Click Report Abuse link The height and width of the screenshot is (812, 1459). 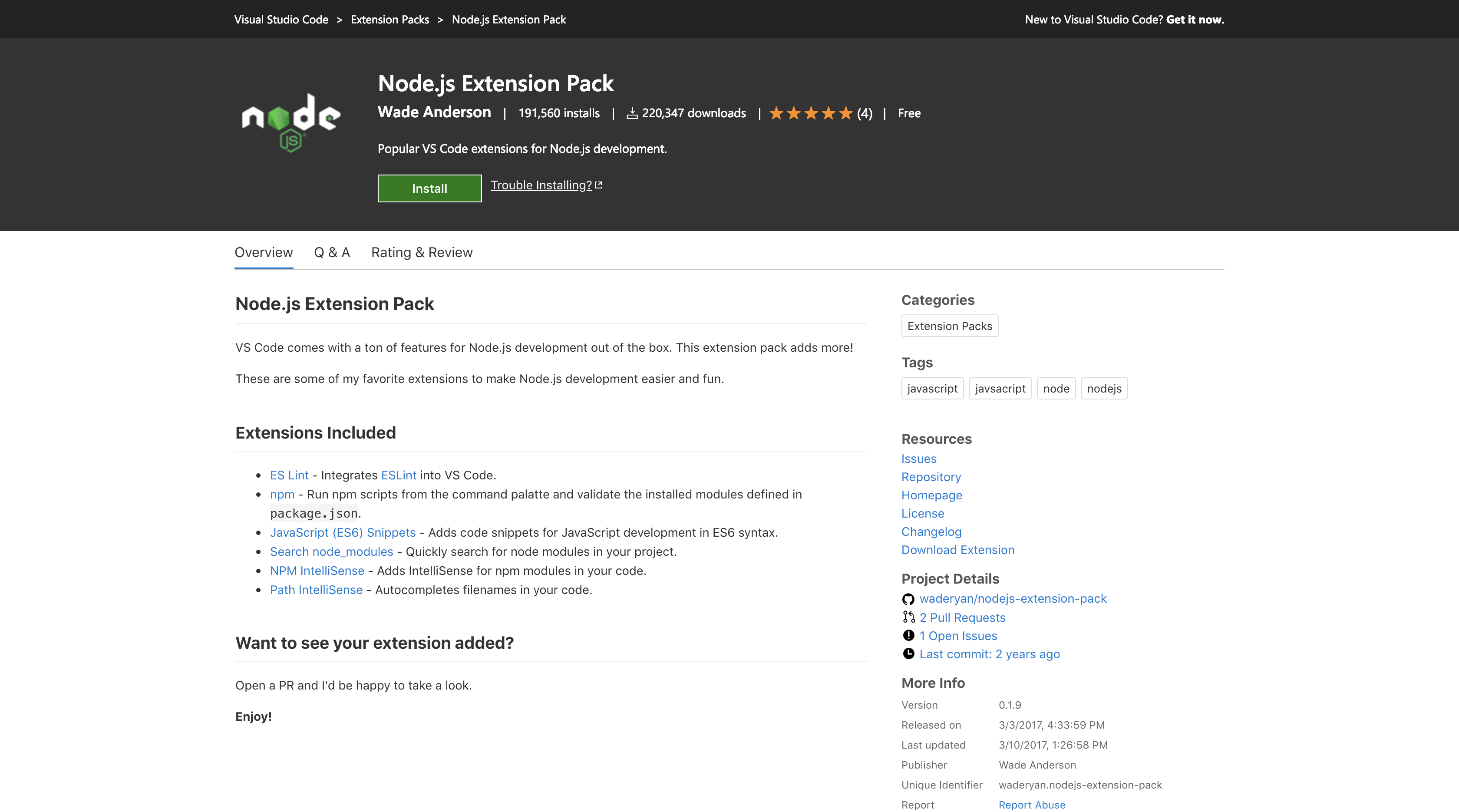[1031, 805]
